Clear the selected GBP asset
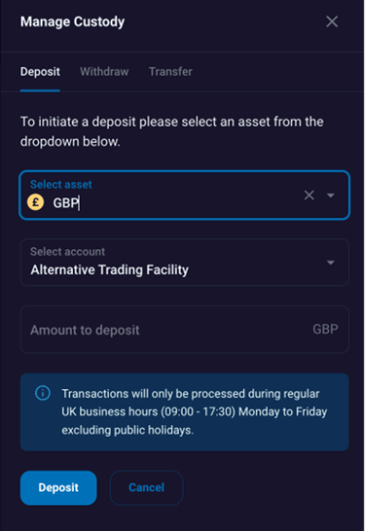This screenshot has width=365, height=531. tap(309, 195)
